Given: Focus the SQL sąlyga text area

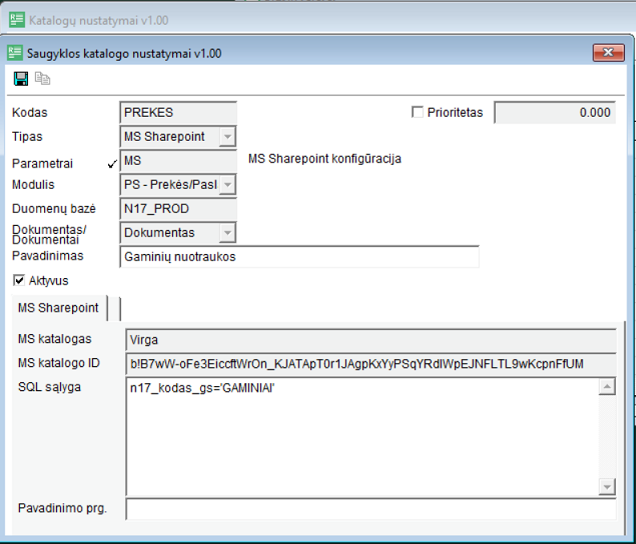Looking at the screenshot, I should coord(360,435).
